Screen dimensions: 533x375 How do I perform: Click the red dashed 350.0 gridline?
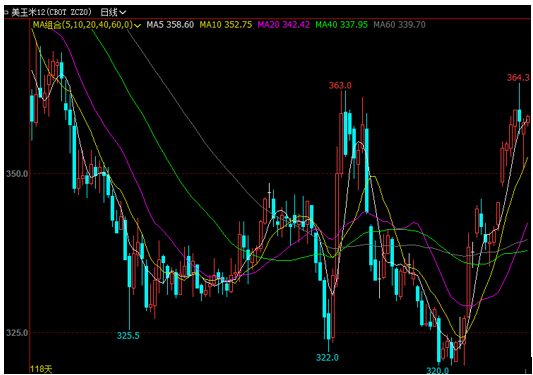click(x=280, y=174)
